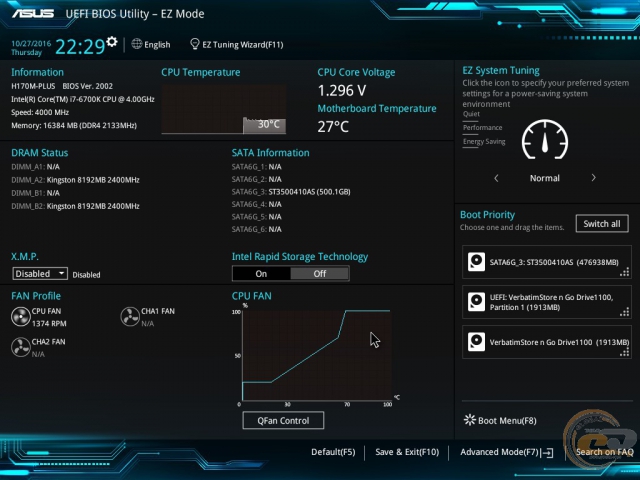Click the globe language icon
The height and width of the screenshot is (480, 640).
tap(137, 44)
